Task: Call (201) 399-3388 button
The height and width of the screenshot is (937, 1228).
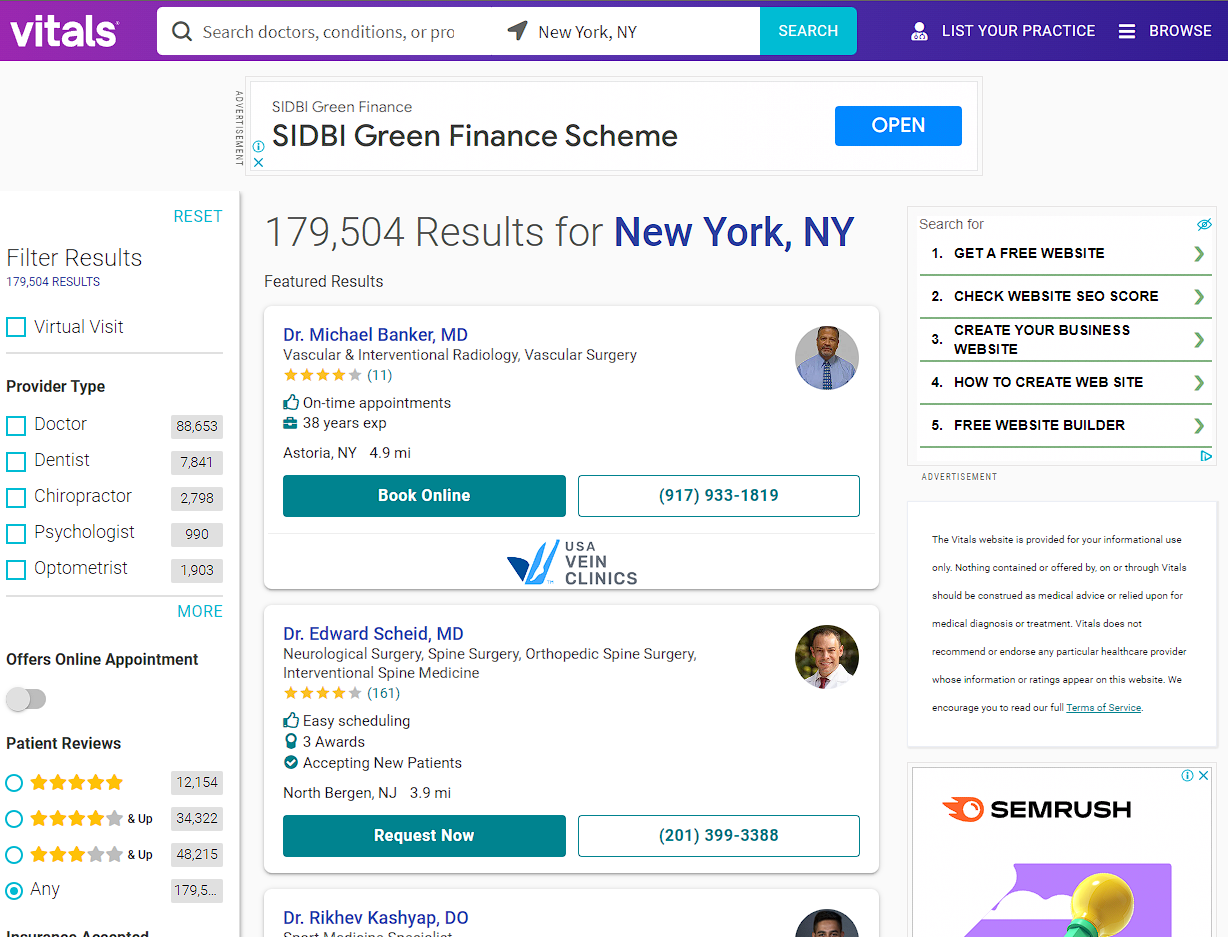Action: pos(719,836)
